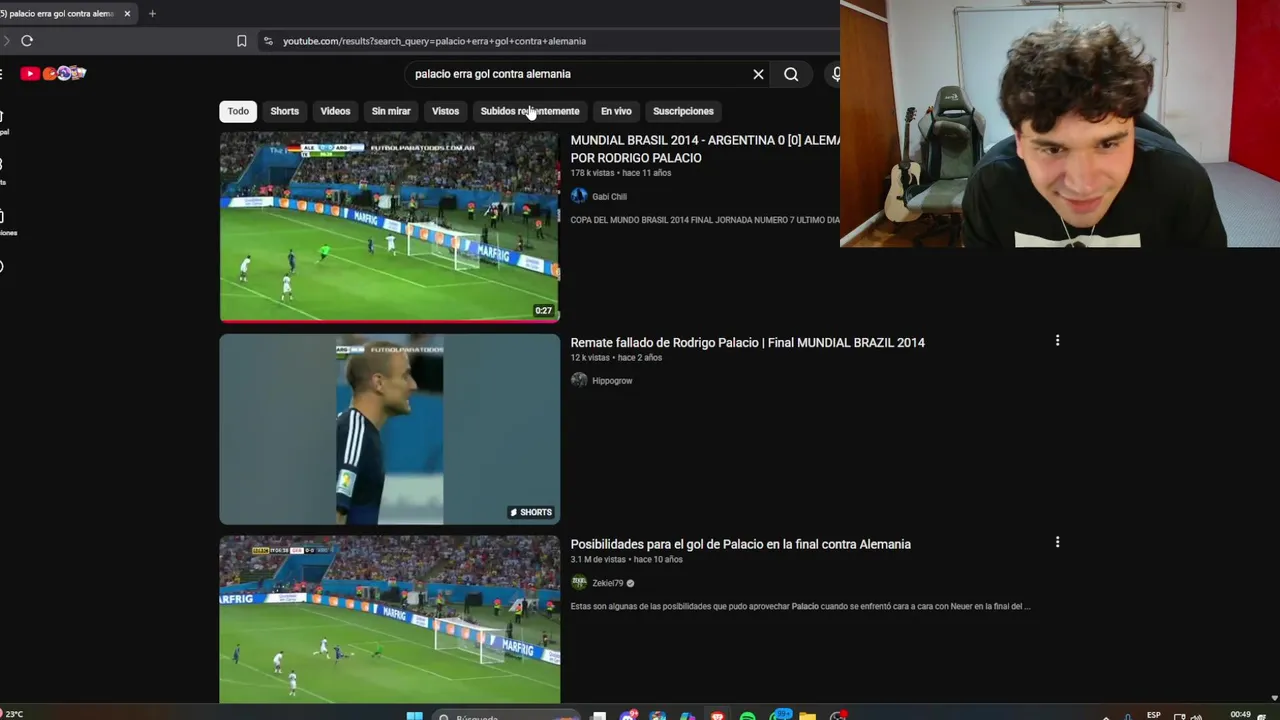The height and width of the screenshot is (720, 1280).
Task: Go forward with the browser arrow
Action: (6, 41)
